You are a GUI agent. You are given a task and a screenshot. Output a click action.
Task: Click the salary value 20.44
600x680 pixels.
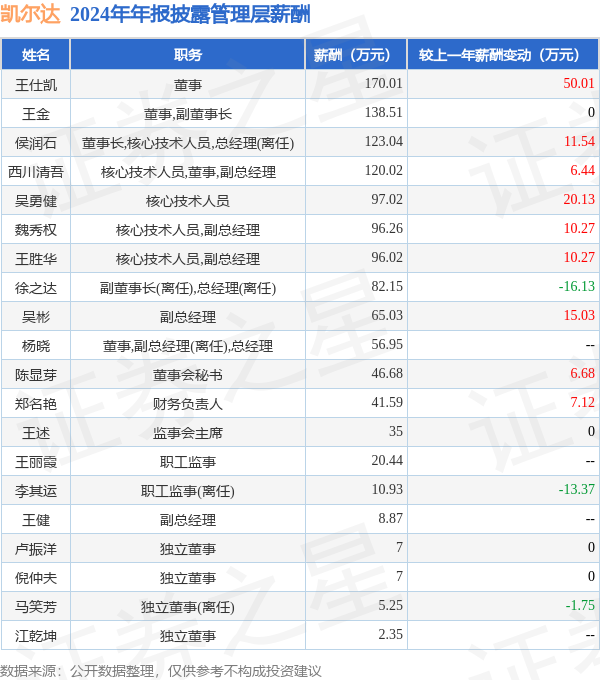pyautogui.click(x=387, y=461)
